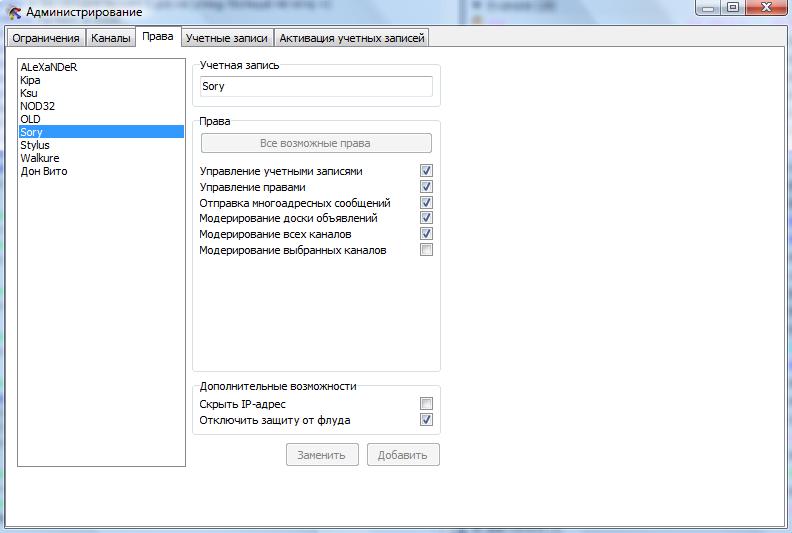Select the Stylus account in list
Screen dimensions: 792x533
35,145
